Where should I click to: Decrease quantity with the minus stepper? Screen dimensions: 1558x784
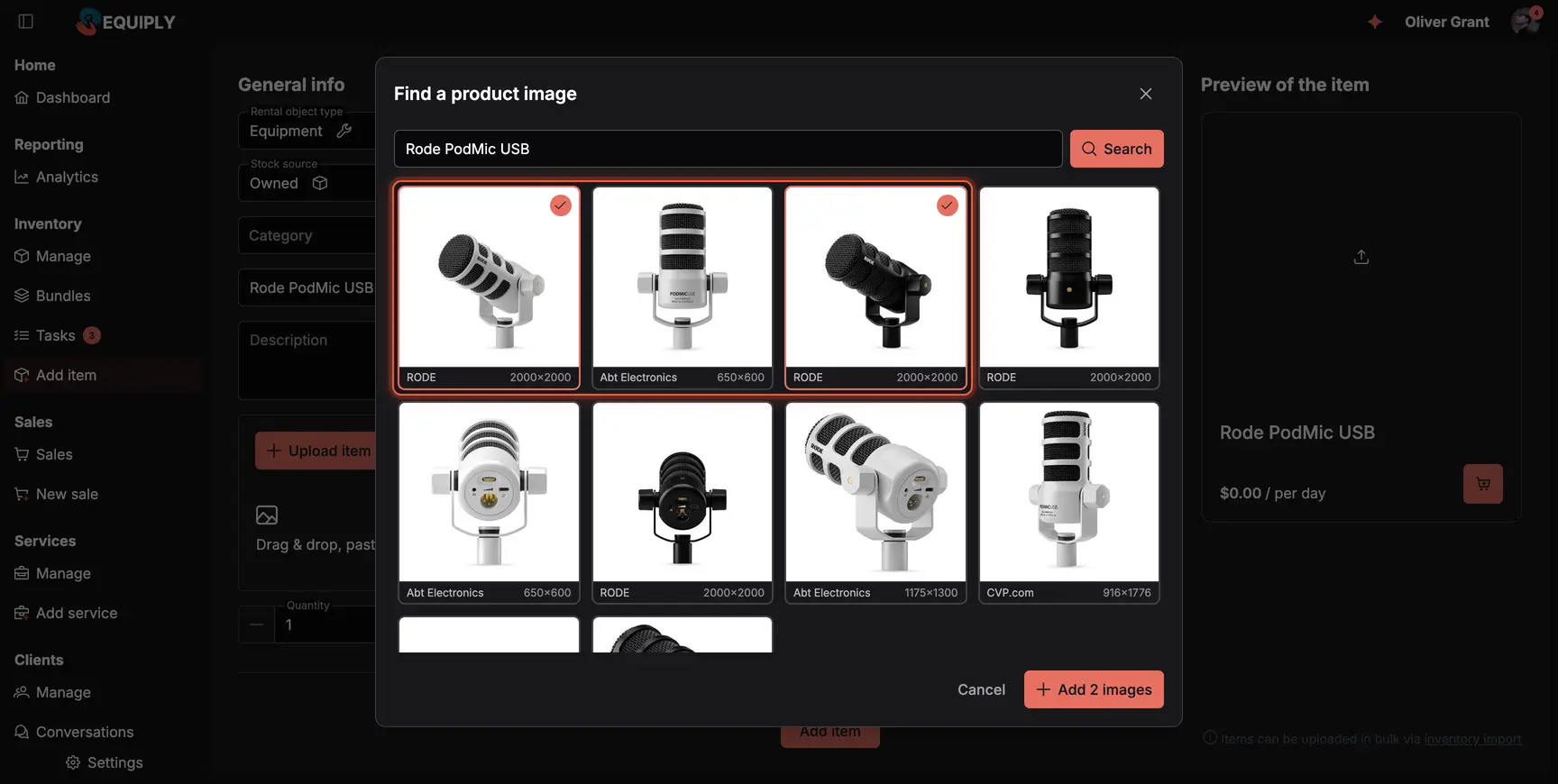[256, 624]
